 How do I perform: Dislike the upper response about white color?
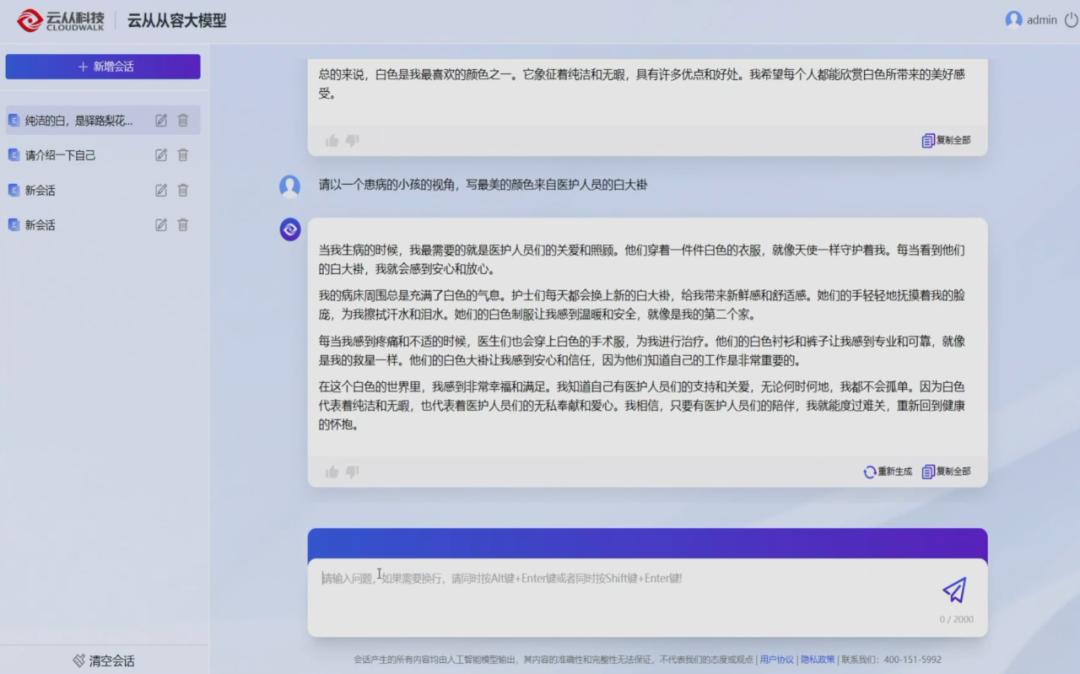(352, 141)
